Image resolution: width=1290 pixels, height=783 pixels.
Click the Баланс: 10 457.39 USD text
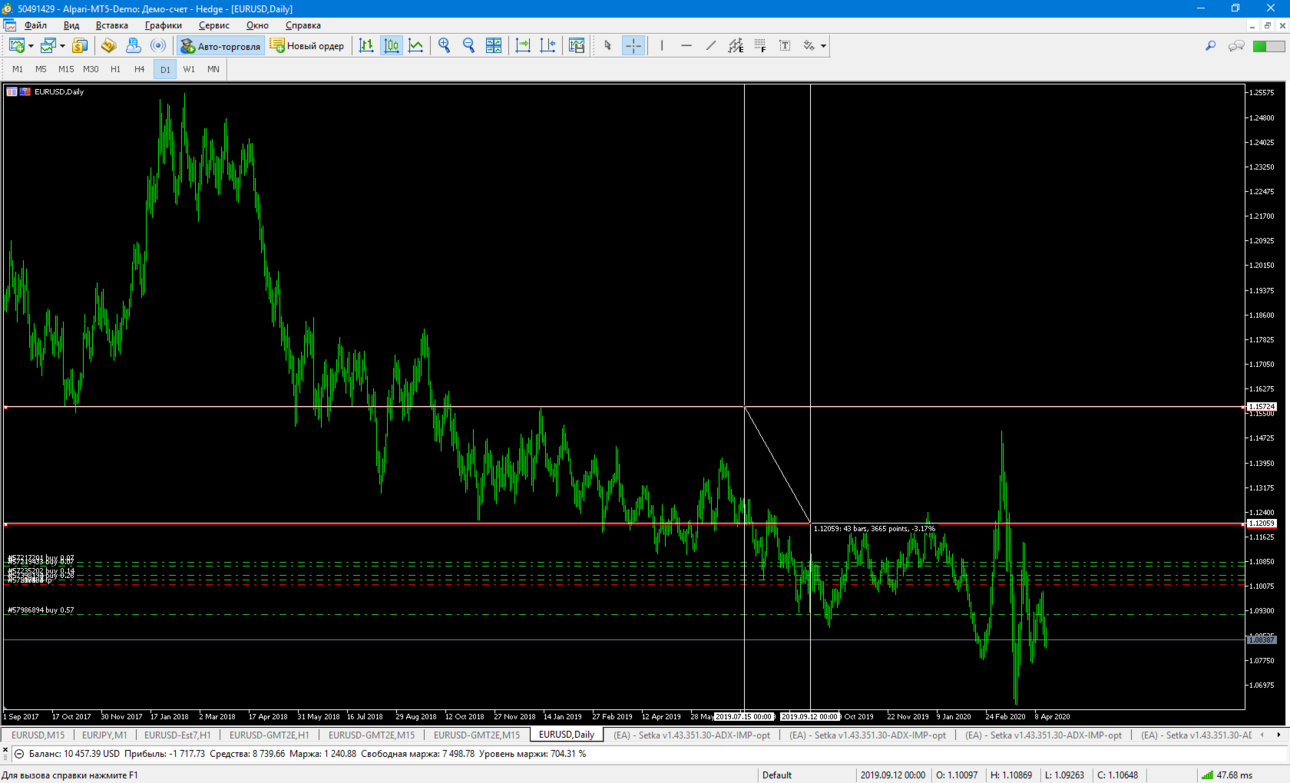(74, 754)
